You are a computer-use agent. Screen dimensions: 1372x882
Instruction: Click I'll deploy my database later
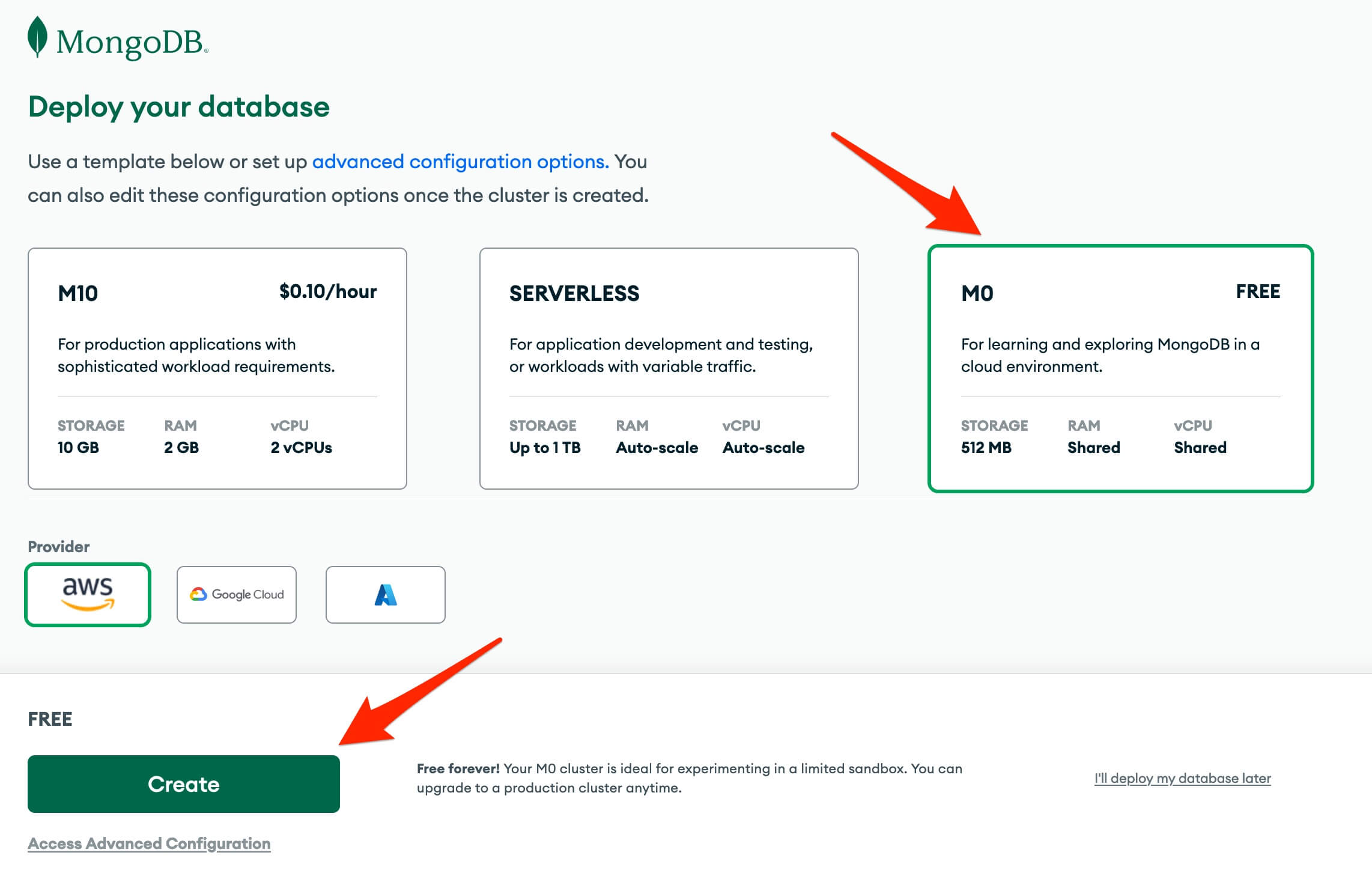1182,778
